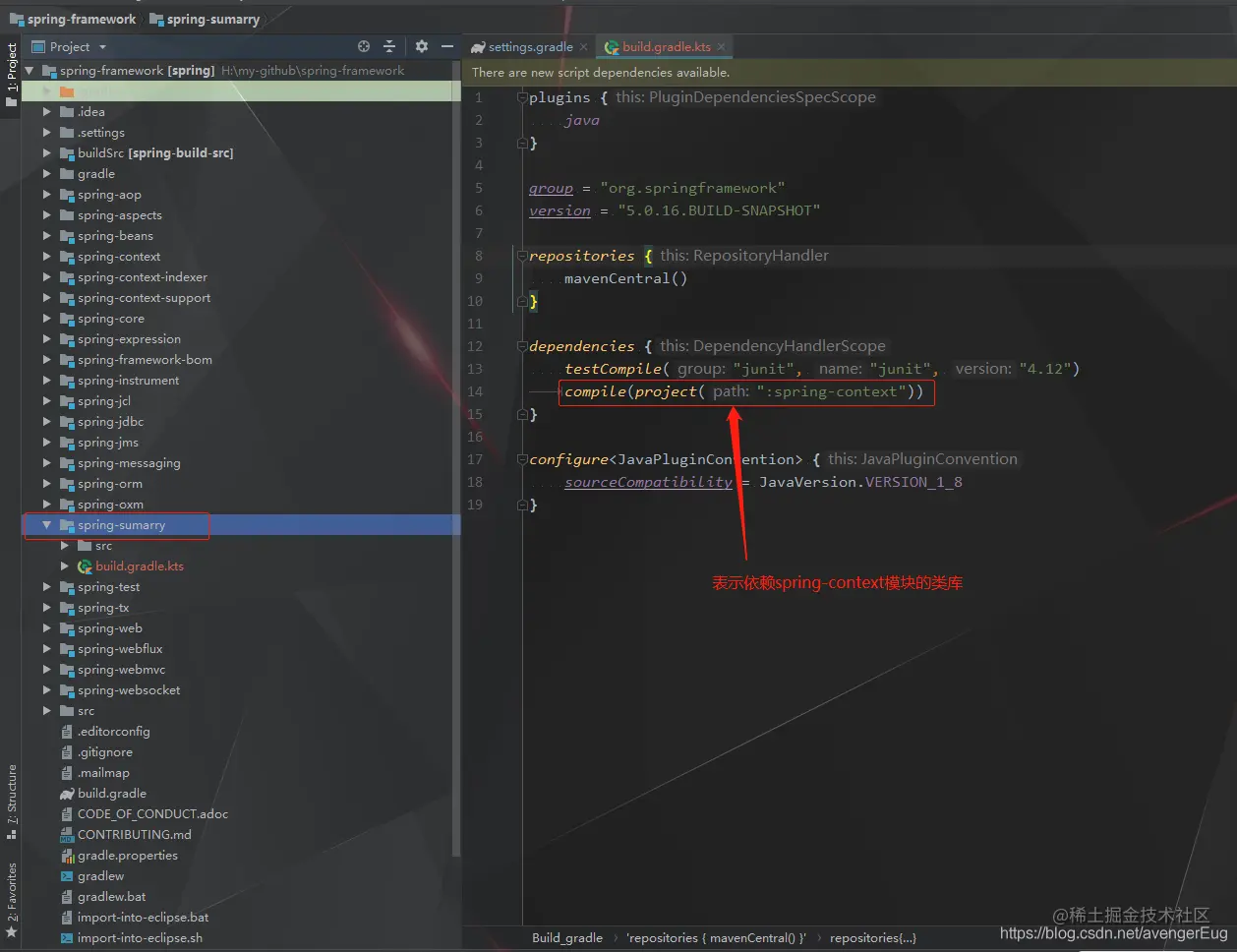Collapse the spring-framework root node
The height and width of the screenshot is (952, 1237).
(29, 71)
